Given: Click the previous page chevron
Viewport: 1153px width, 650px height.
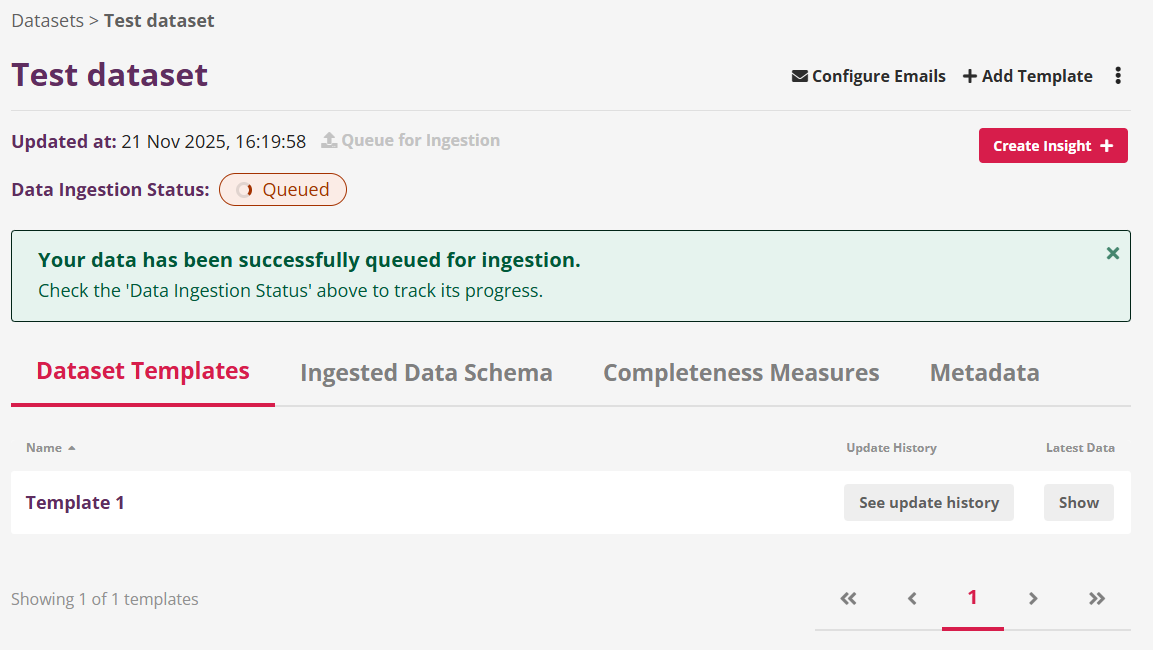Looking at the screenshot, I should (x=912, y=598).
